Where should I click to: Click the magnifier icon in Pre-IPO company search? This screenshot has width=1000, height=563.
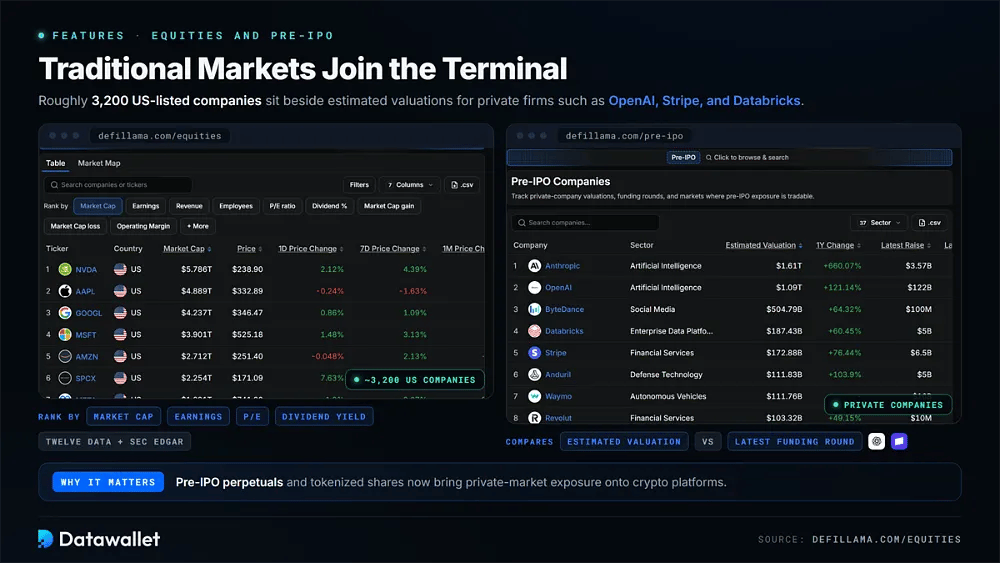click(522, 223)
